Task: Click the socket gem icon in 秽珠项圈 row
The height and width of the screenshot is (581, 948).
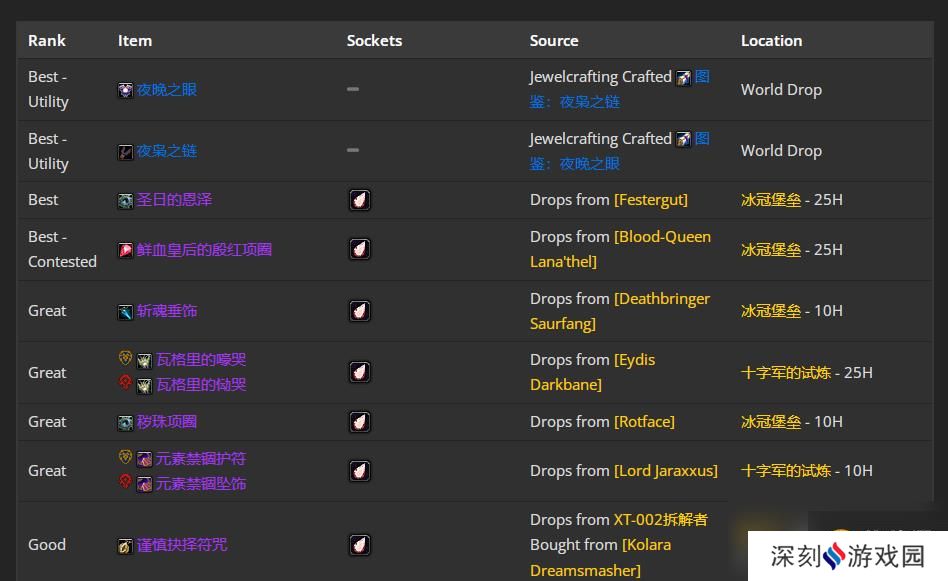Action: point(360,421)
